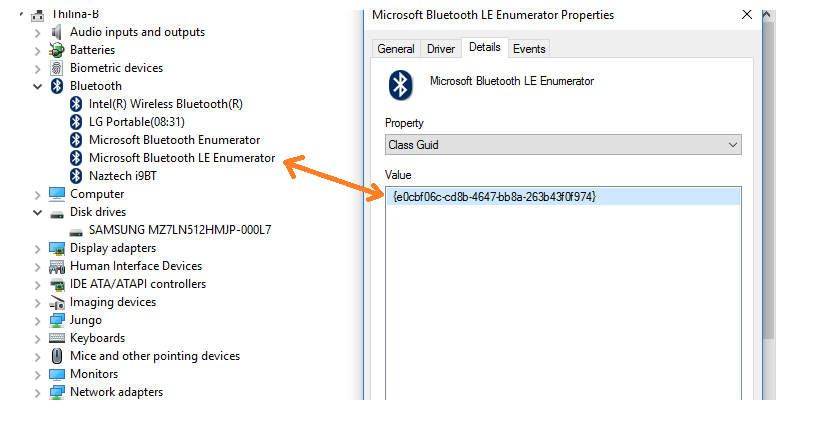835x448 pixels.
Task: Click the Intel(R) Wireless Bluetooth(R) device icon
Action: click(x=76, y=104)
